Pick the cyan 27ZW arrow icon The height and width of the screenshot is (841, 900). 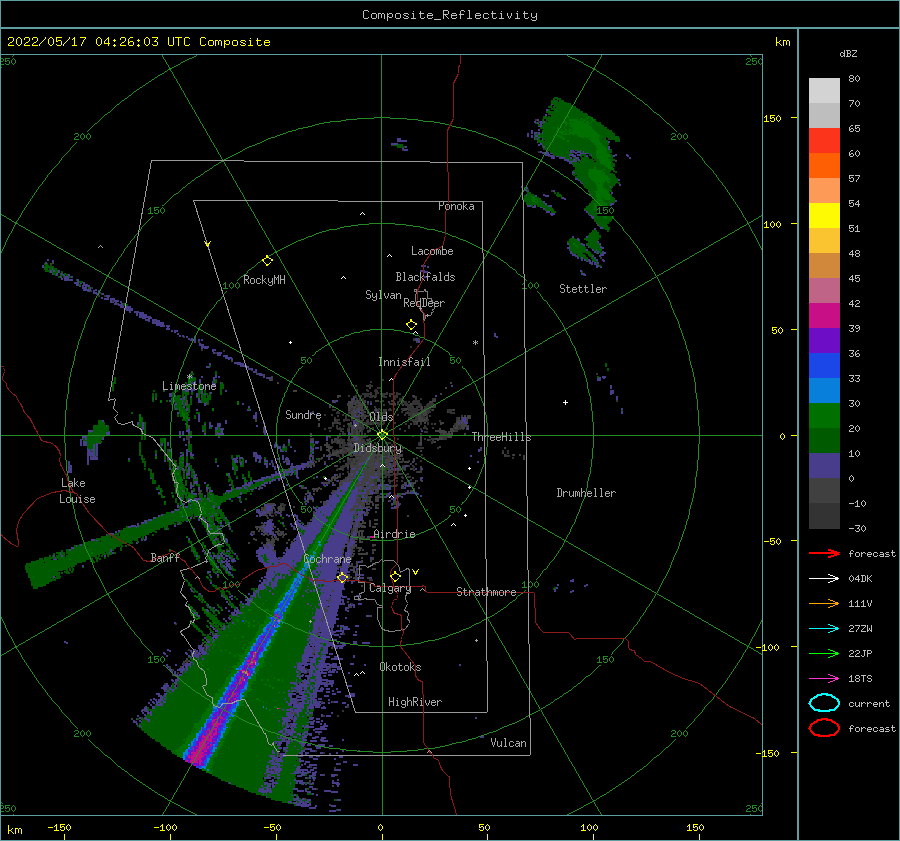point(824,629)
